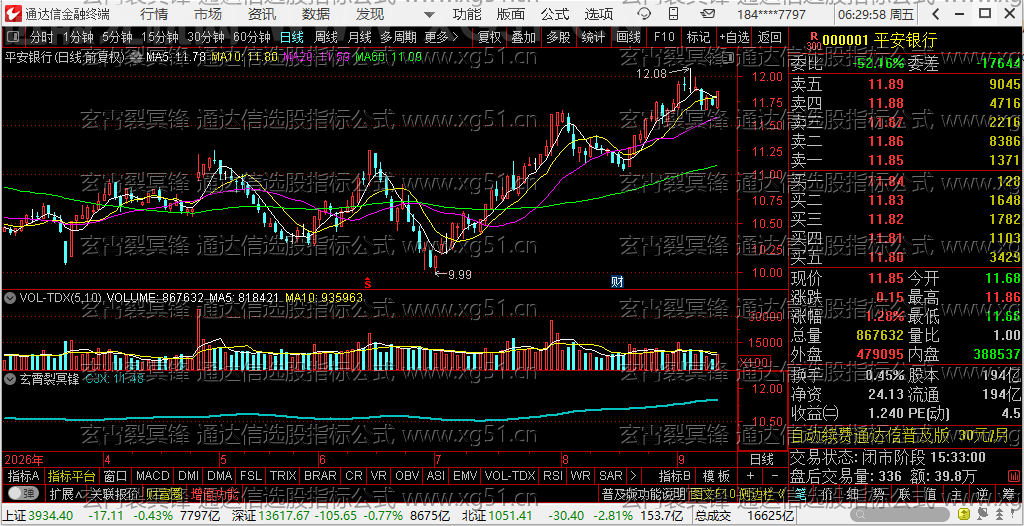1024x526 pixels.
Task: Open the 版面 menu
Action: (511, 14)
